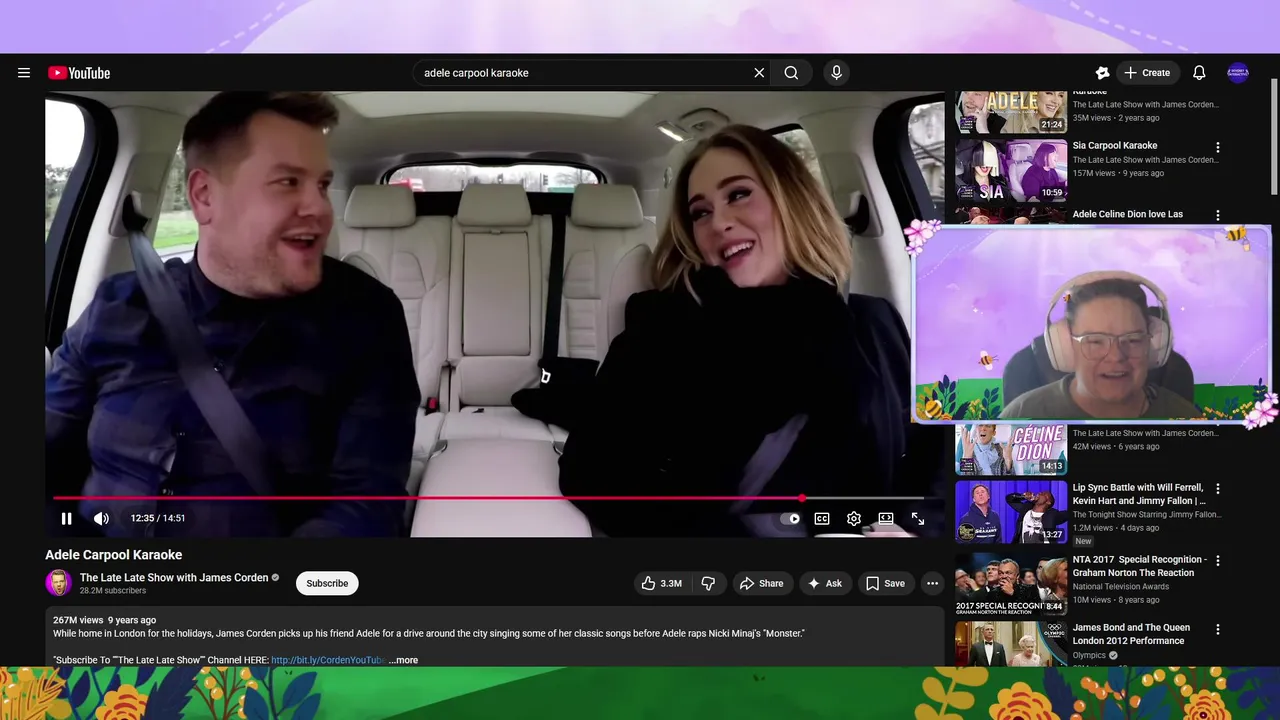The image size is (1280, 720).
Task: Click the '28.2M subscribers' count
Action: pyautogui.click(x=113, y=591)
